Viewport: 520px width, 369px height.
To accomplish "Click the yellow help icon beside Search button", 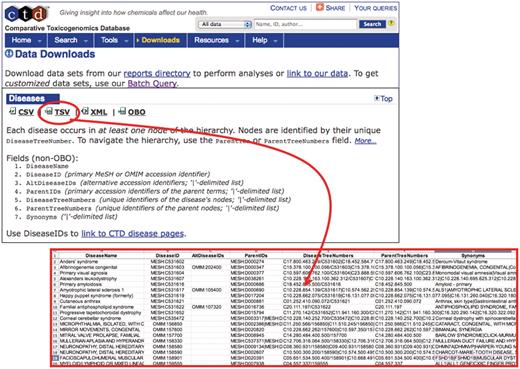I will pos(391,23).
